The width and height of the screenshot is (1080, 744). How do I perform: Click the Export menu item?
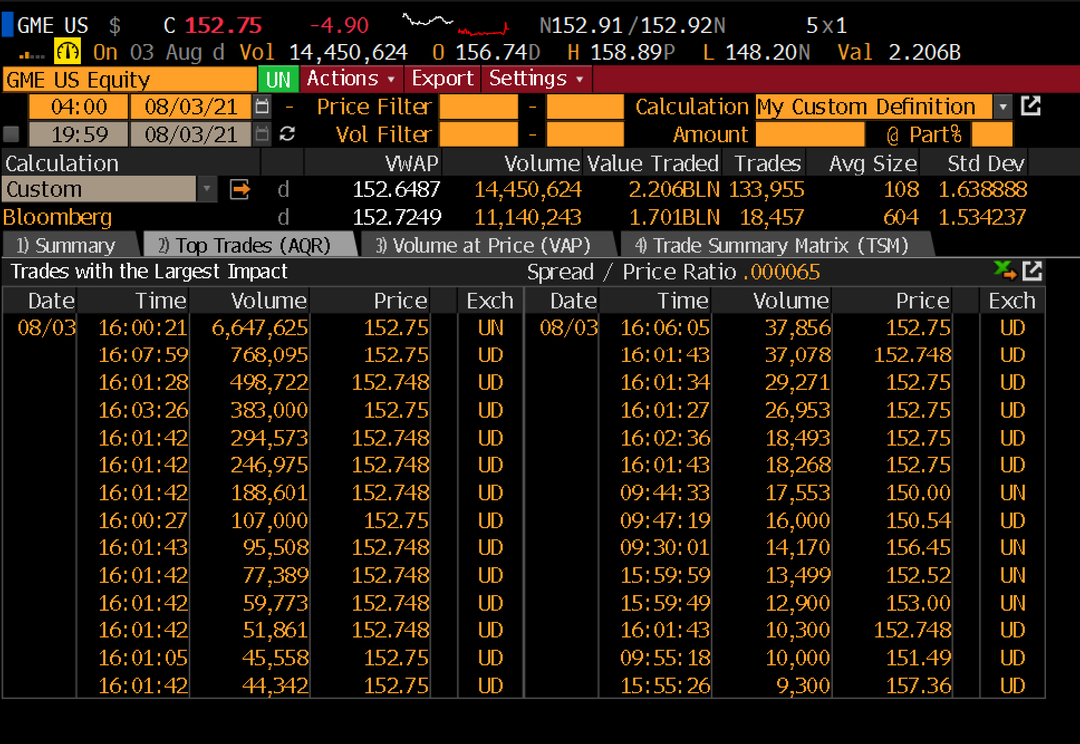point(442,79)
